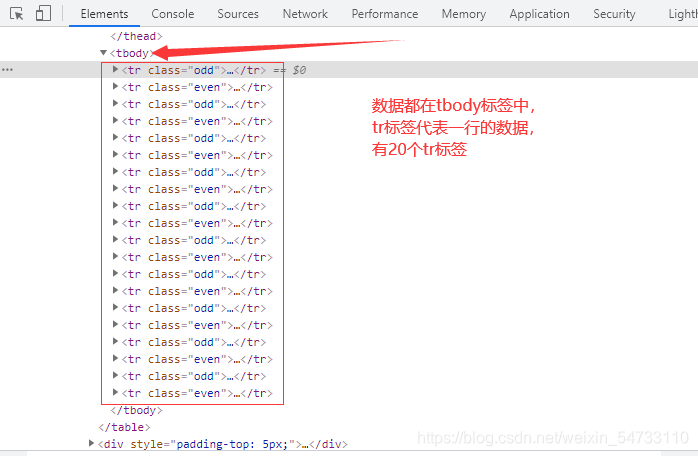The image size is (698, 456).
Task: Expand the last tr even row above </tbody>
Action: (115, 392)
